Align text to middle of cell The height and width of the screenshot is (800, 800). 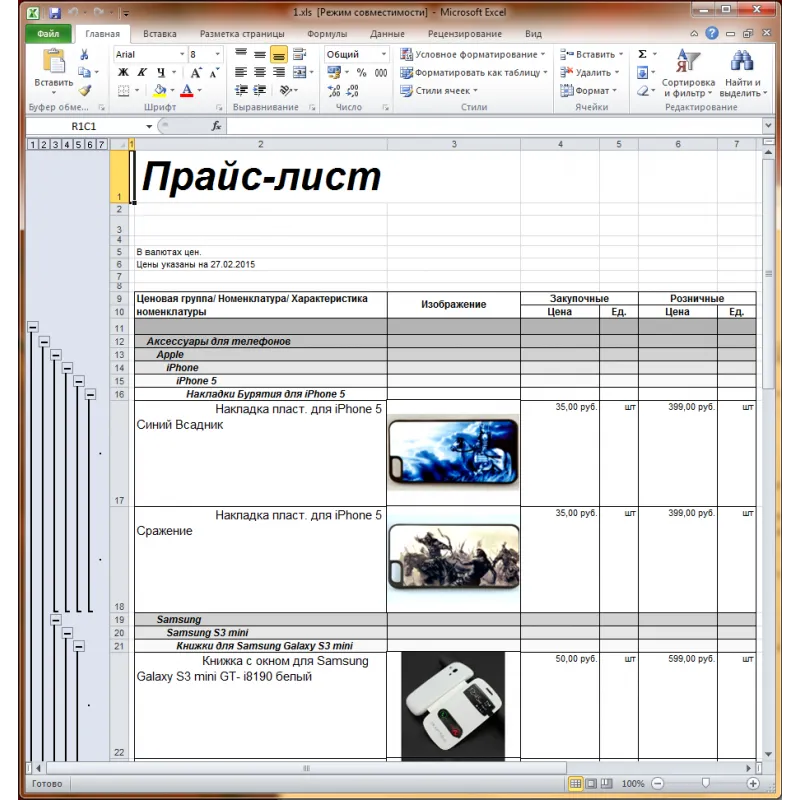point(260,54)
